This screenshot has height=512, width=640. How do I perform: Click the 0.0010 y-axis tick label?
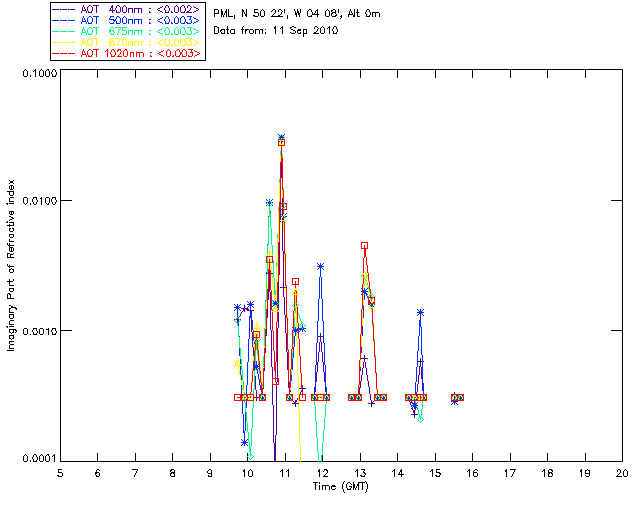pos(40,331)
